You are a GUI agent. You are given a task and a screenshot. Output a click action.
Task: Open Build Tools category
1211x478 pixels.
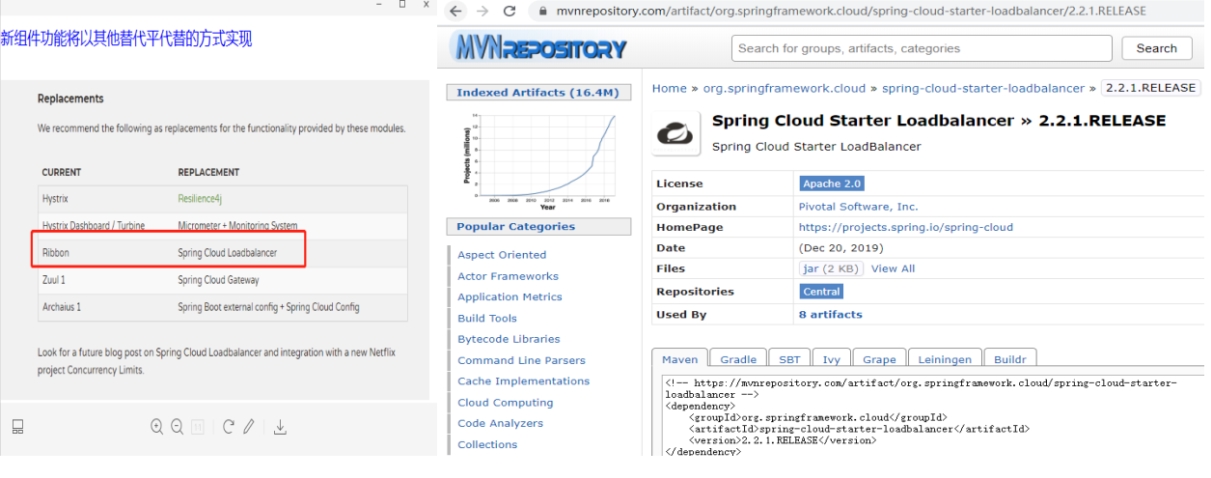(x=487, y=318)
